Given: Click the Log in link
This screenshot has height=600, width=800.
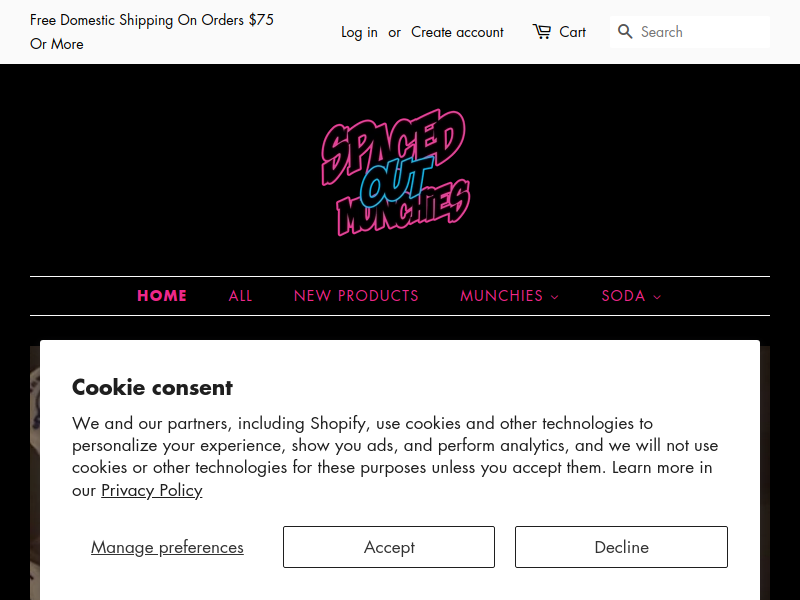Looking at the screenshot, I should [359, 32].
